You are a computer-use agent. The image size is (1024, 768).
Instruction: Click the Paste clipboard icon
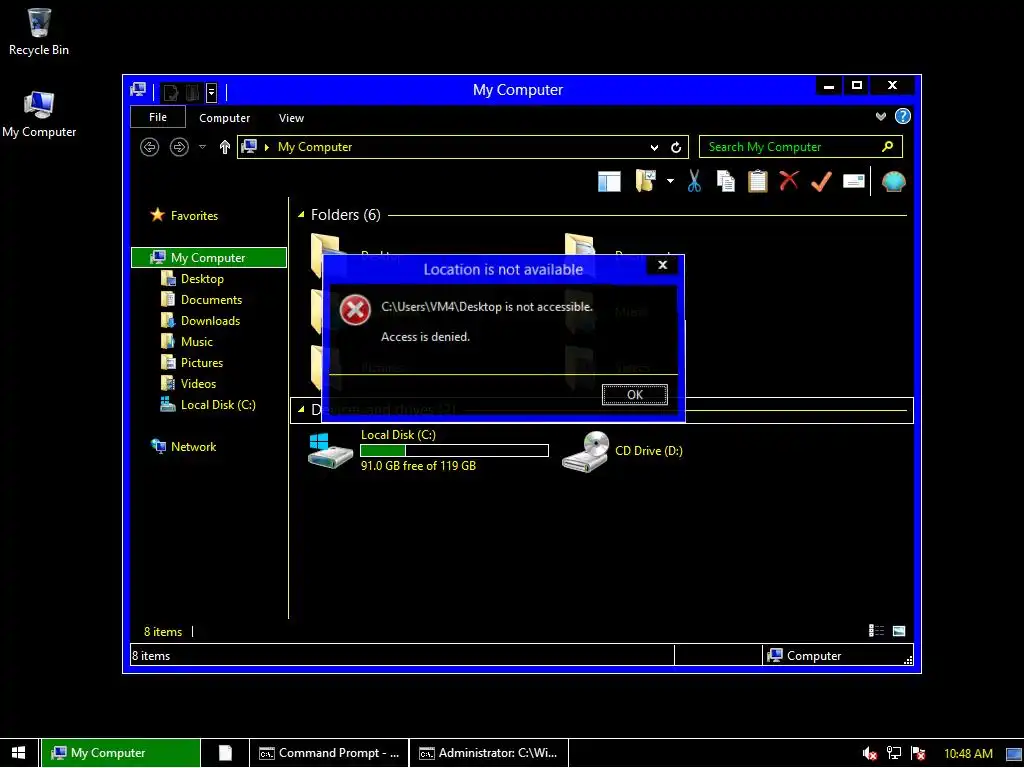pos(758,181)
